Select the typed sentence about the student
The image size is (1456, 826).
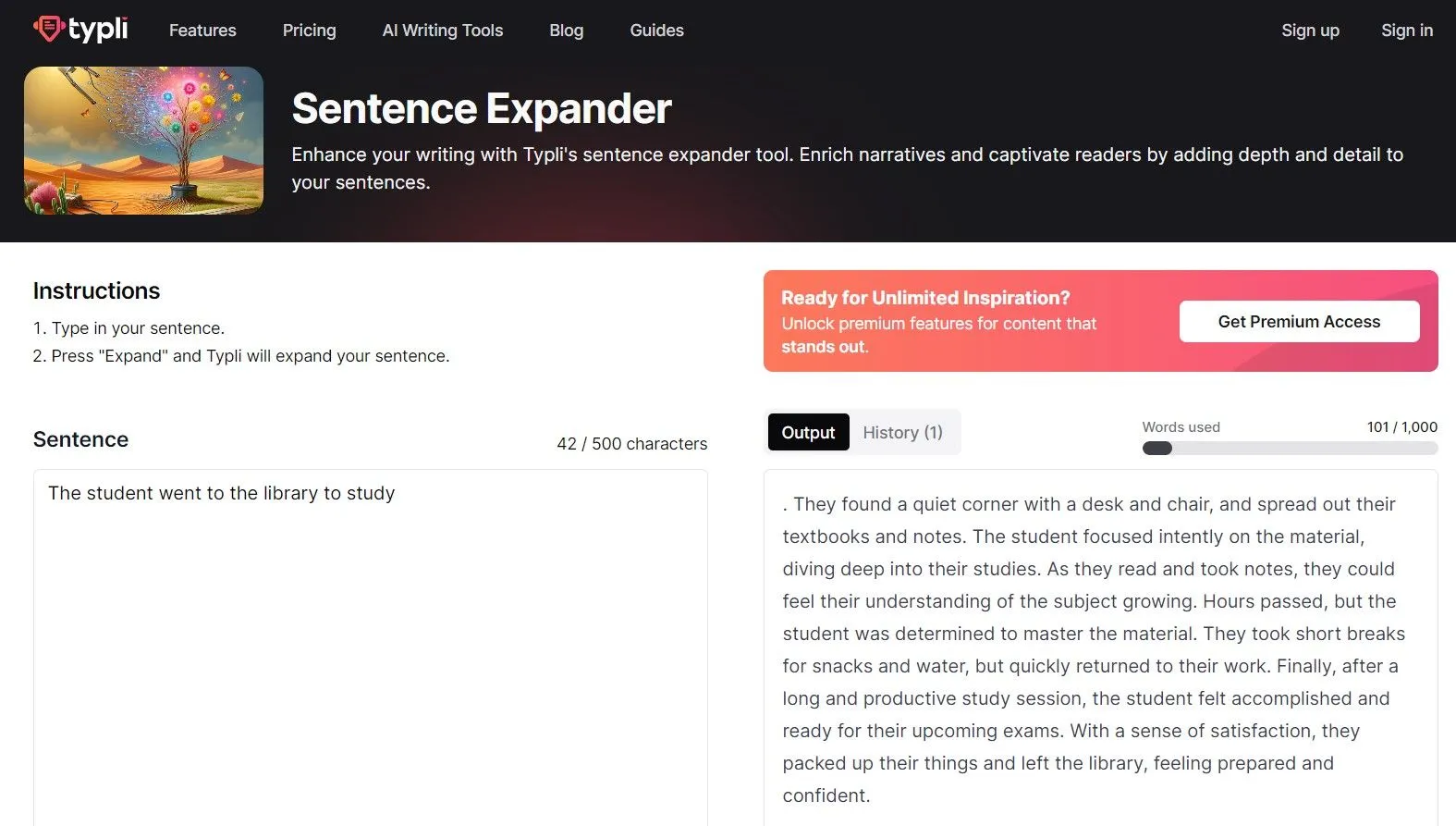coord(221,493)
